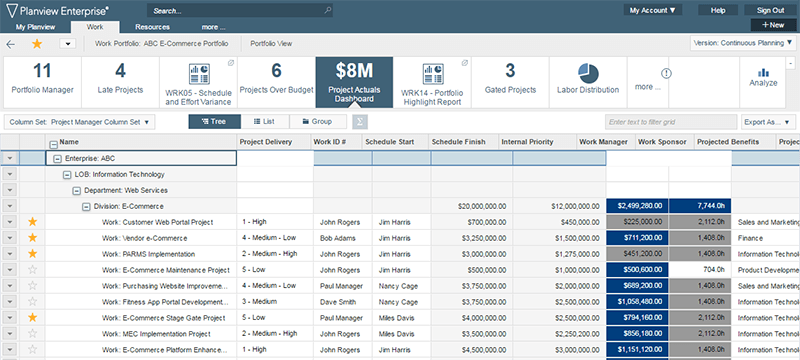800x360 pixels.
Task: Select the Group view
Action: click(x=317, y=121)
